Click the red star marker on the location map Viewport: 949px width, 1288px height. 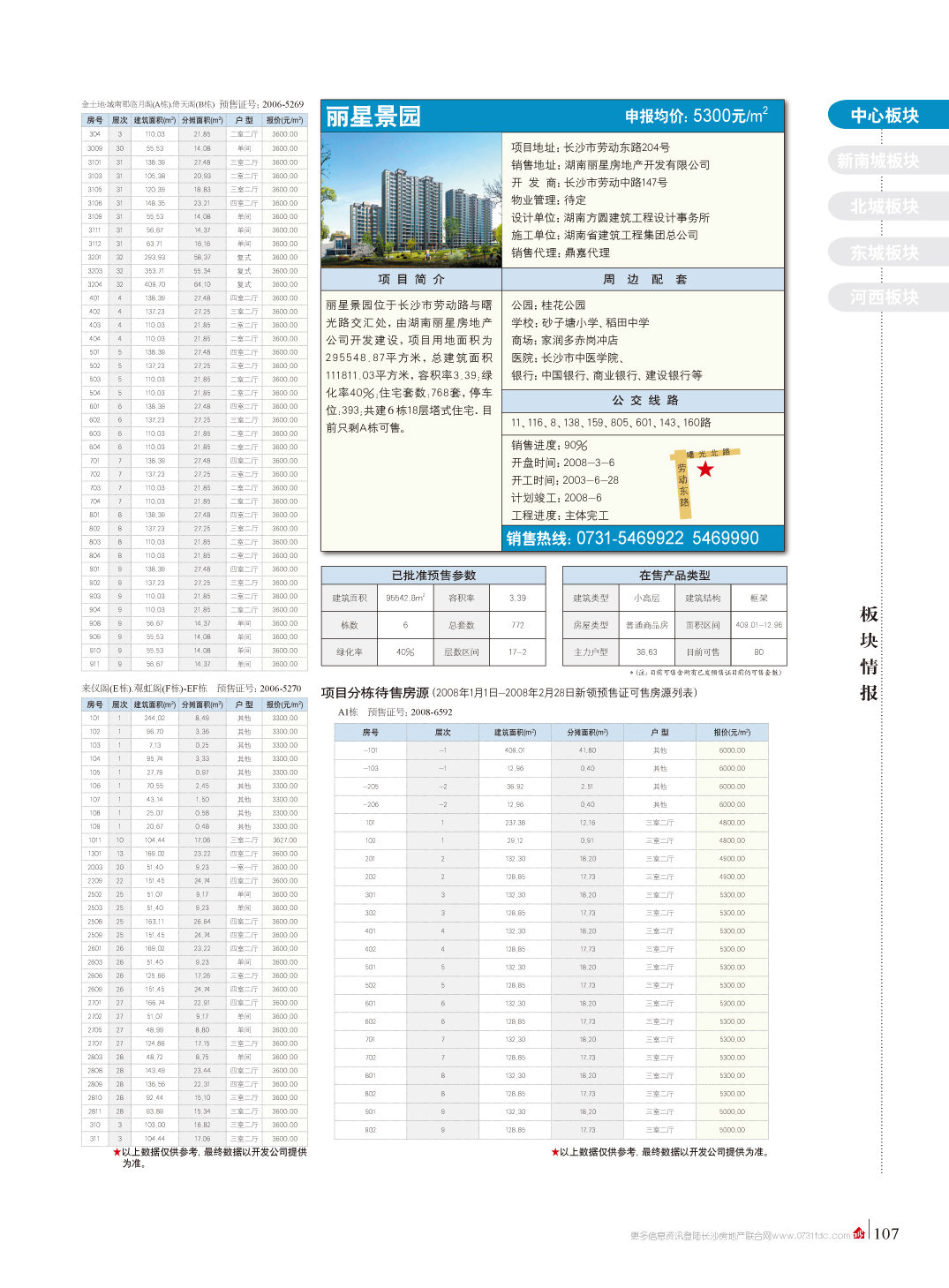[x=704, y=470]
